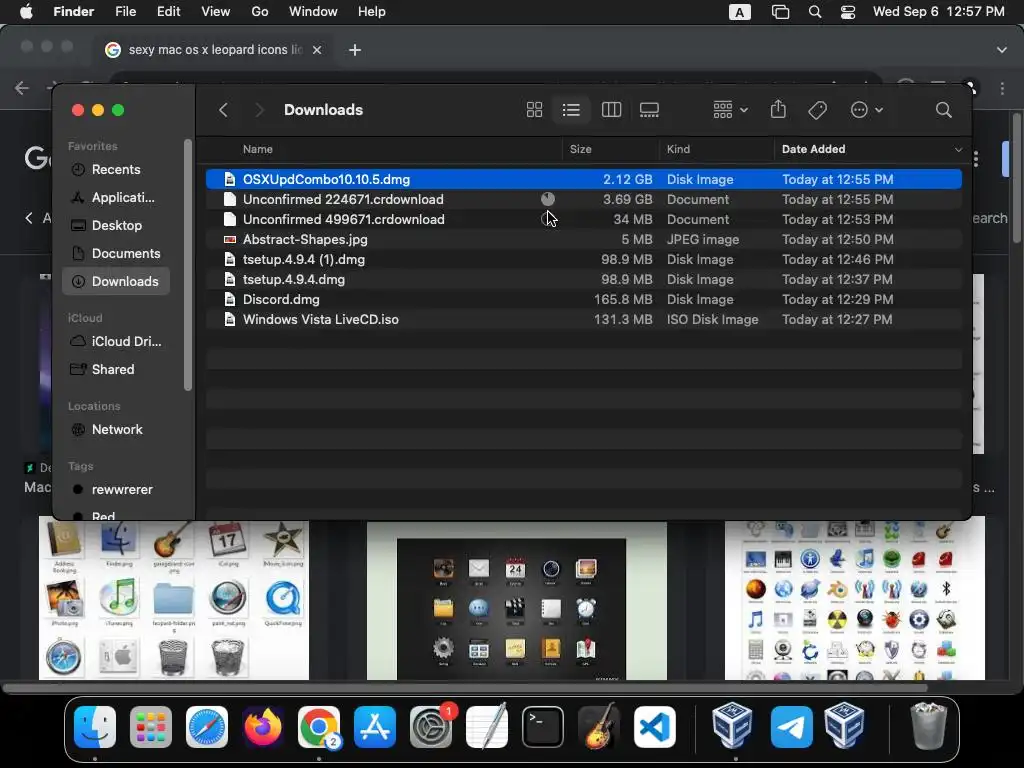Go forward using Finder forward chevron

[259, 110]
